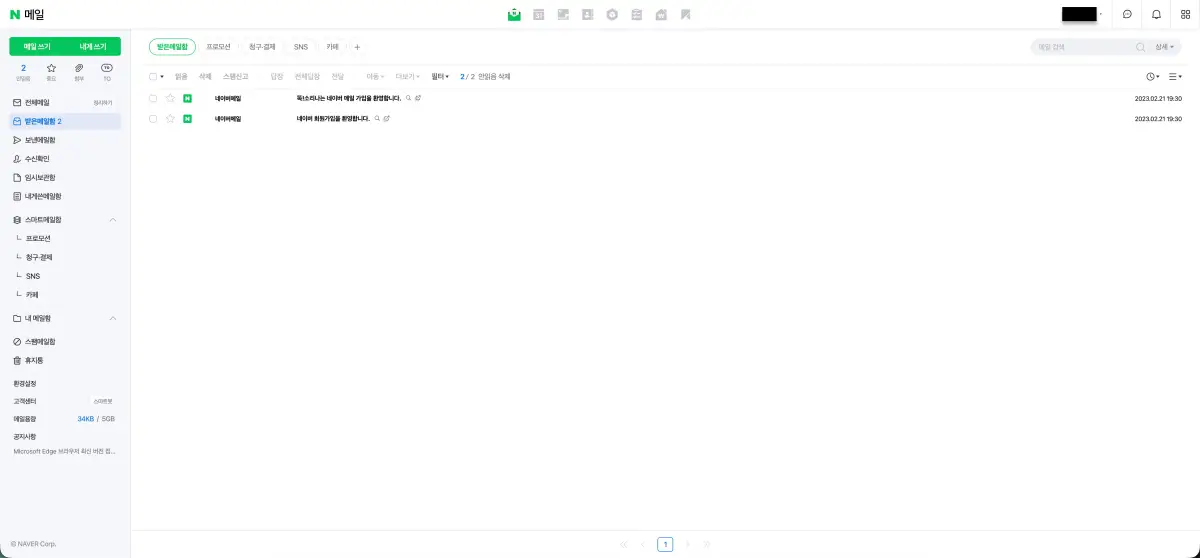Collapse the 스마트메일함 section

(x=113, y=220)
